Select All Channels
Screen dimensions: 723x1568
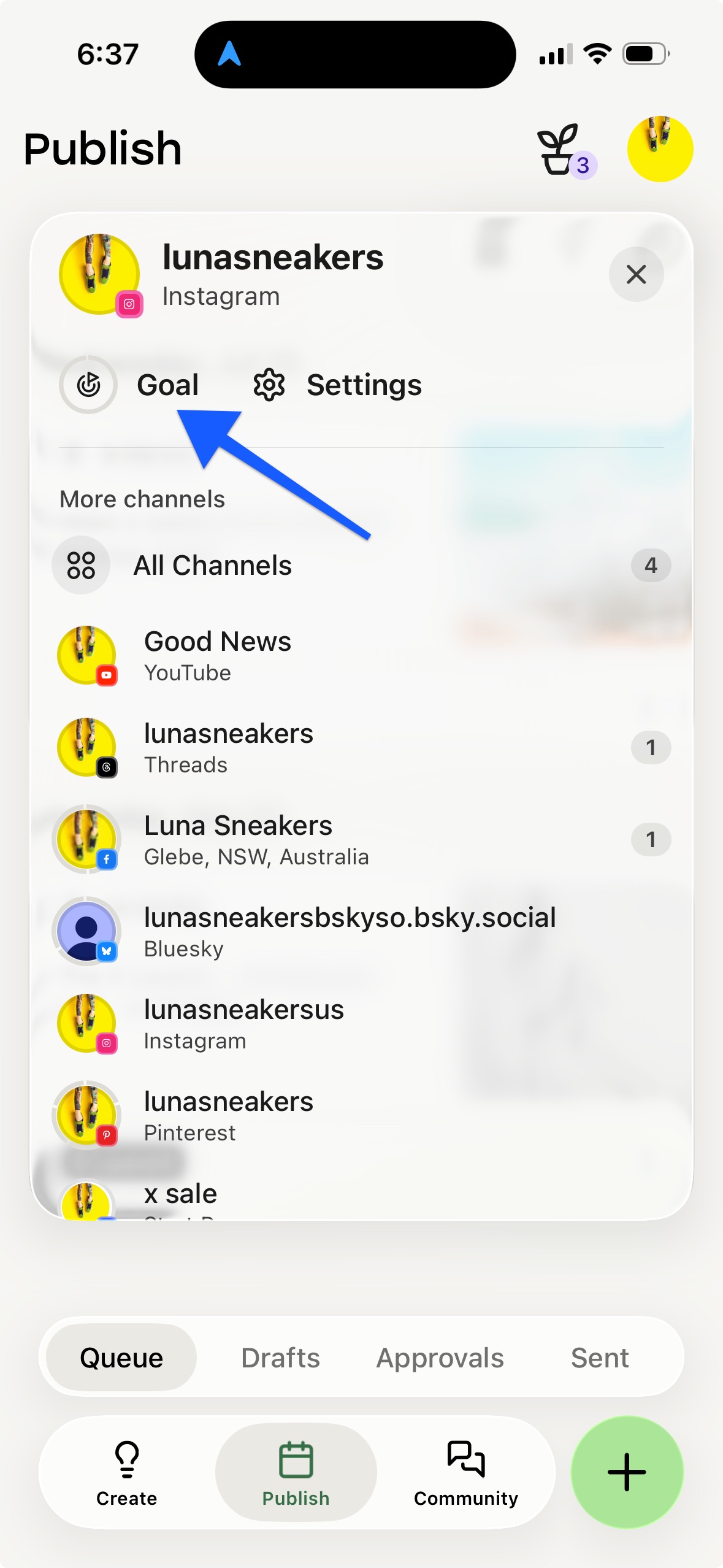361,565
